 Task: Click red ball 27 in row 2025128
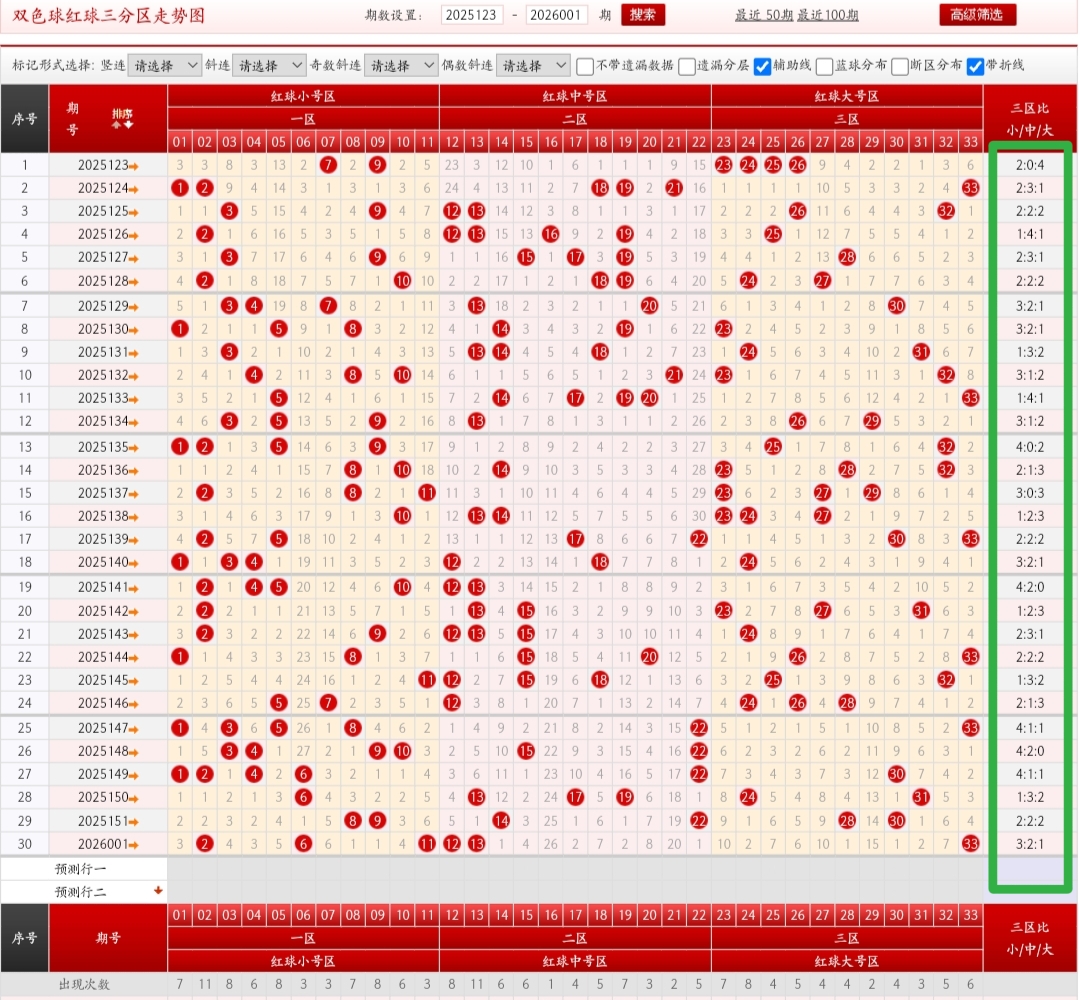coord(822,280)
